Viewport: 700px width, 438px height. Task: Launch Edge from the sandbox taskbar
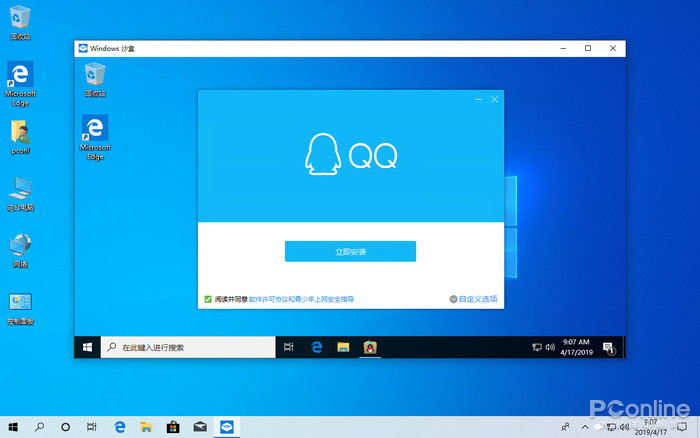click(x=316, y=348)
